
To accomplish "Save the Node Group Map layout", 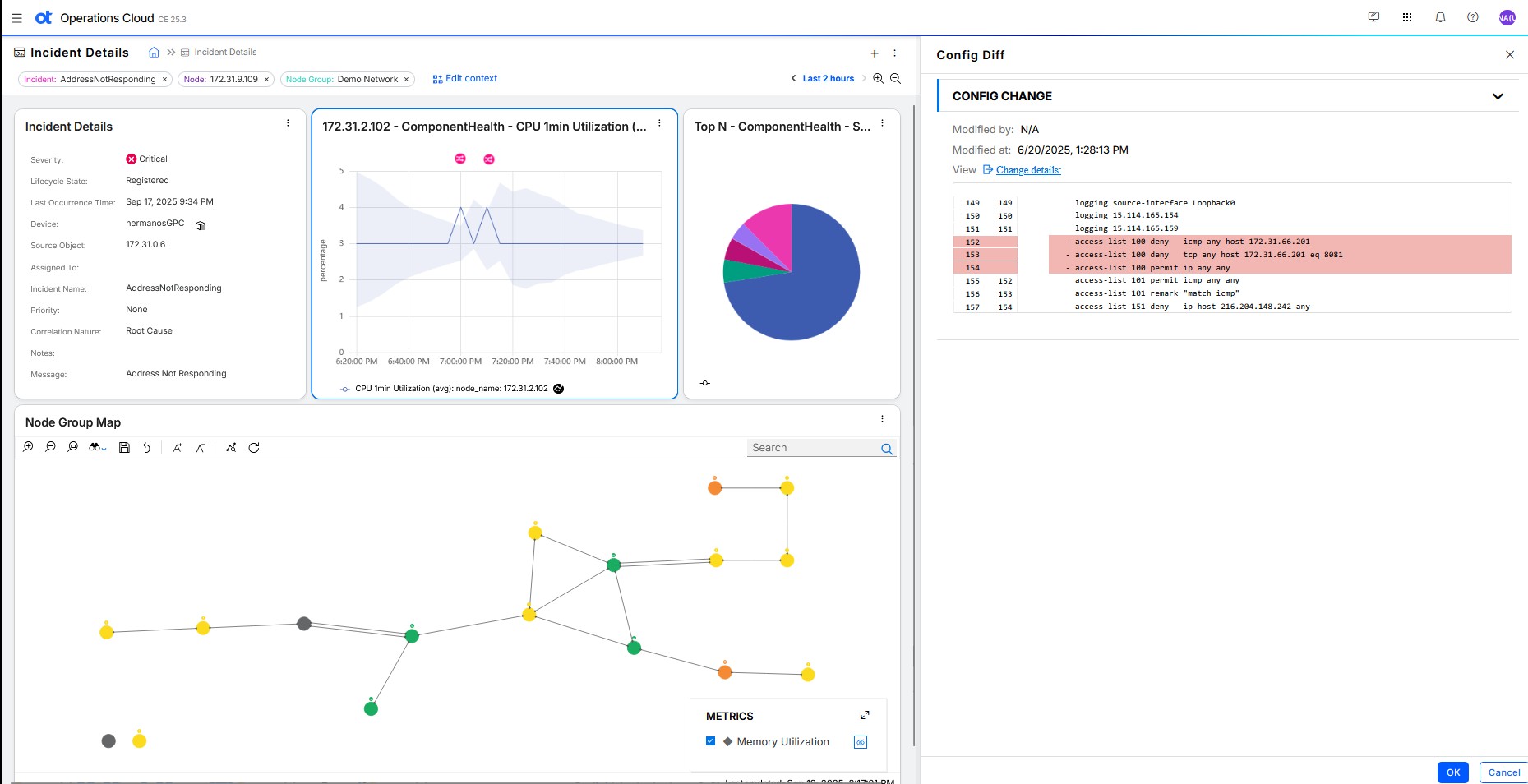I will 124,448.
